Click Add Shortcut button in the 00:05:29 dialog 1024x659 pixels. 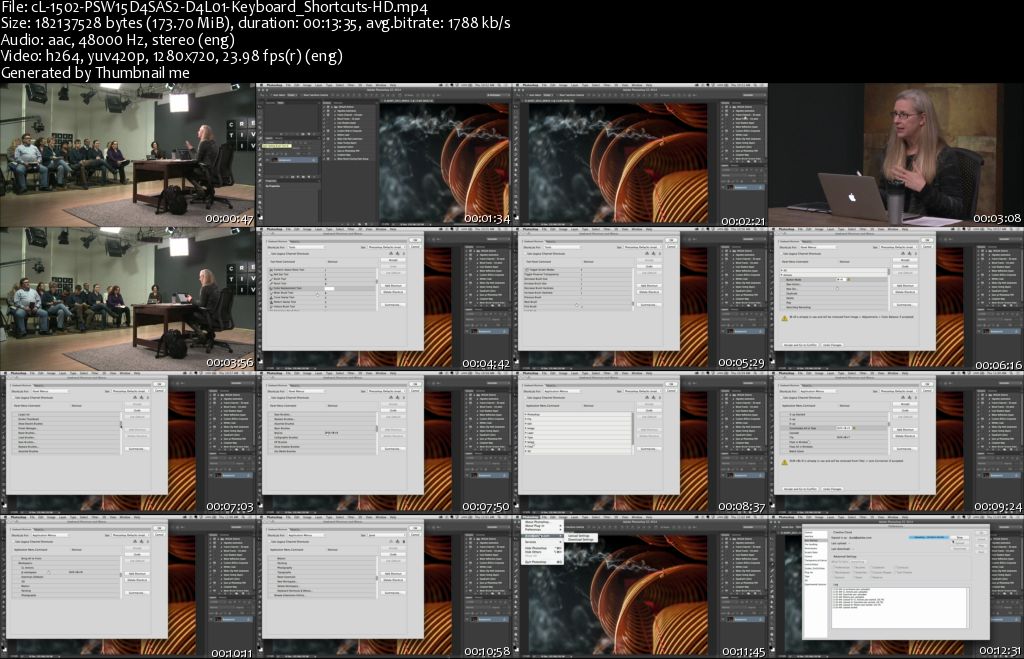pos(647,285)
